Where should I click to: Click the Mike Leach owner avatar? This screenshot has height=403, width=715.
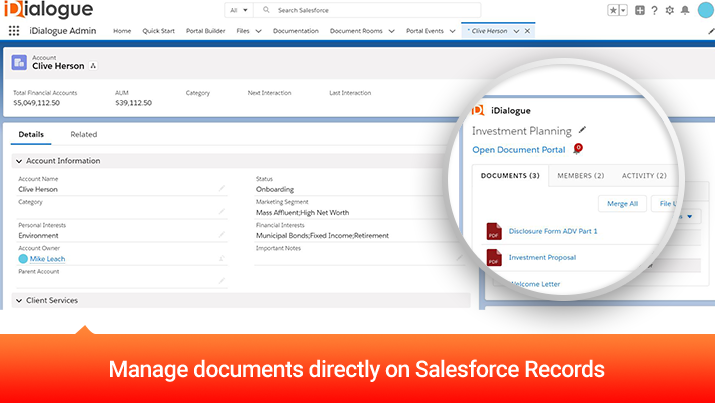tap(23, 259)
